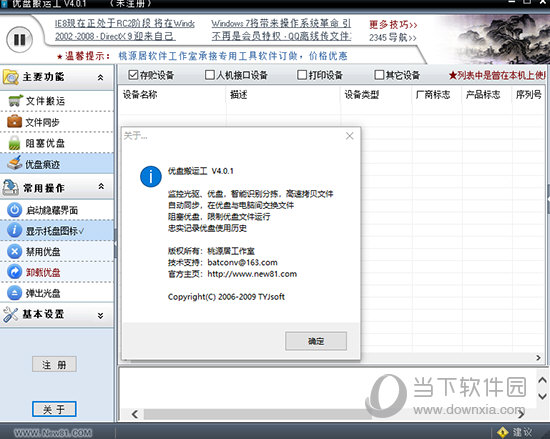Click the 常用操作 section icon
550x439 pixels.
coord(11,187)
